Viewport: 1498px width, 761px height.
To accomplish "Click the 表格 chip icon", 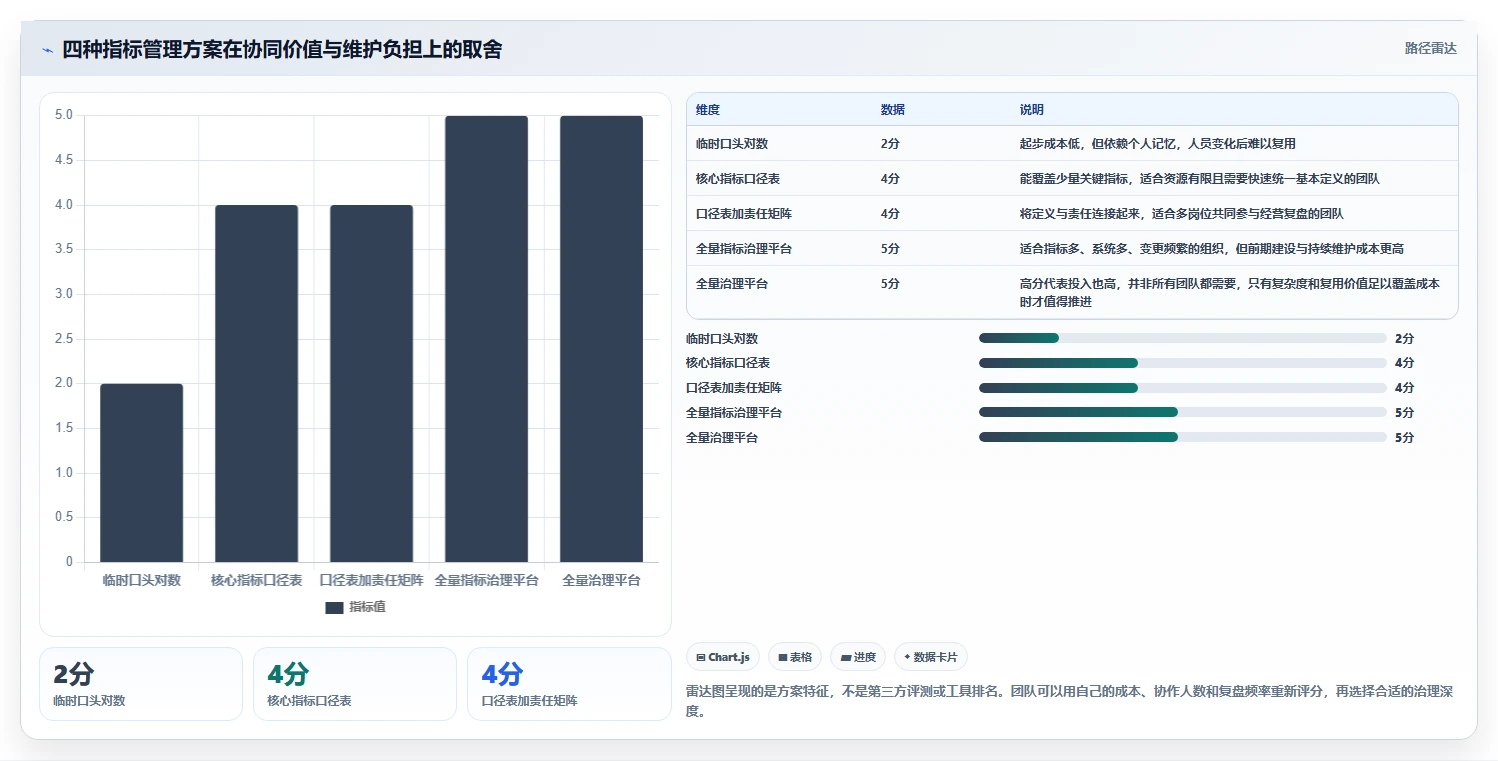I will (783, 657).
